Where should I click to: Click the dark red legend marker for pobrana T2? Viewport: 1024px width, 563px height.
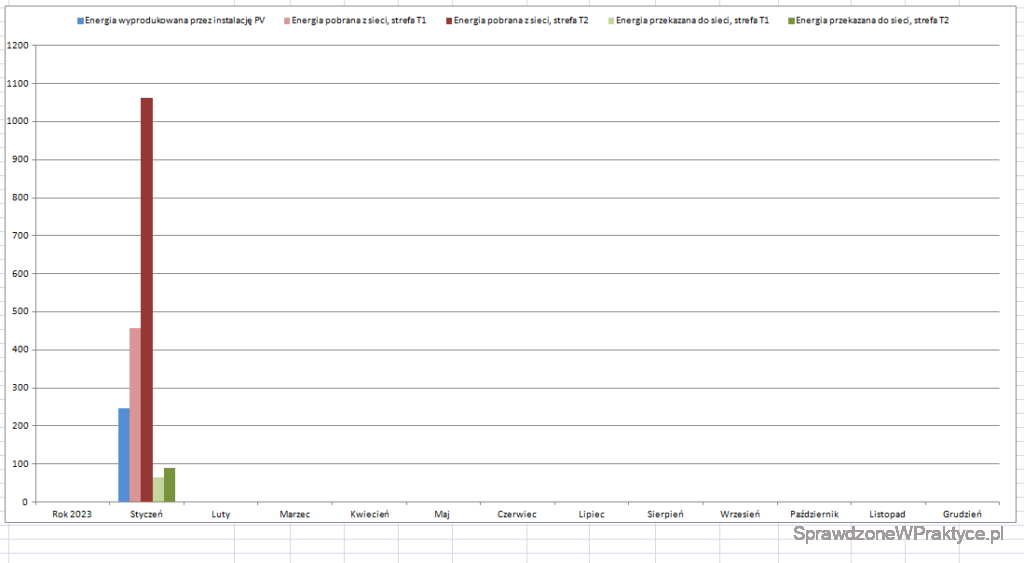(449, 20)
